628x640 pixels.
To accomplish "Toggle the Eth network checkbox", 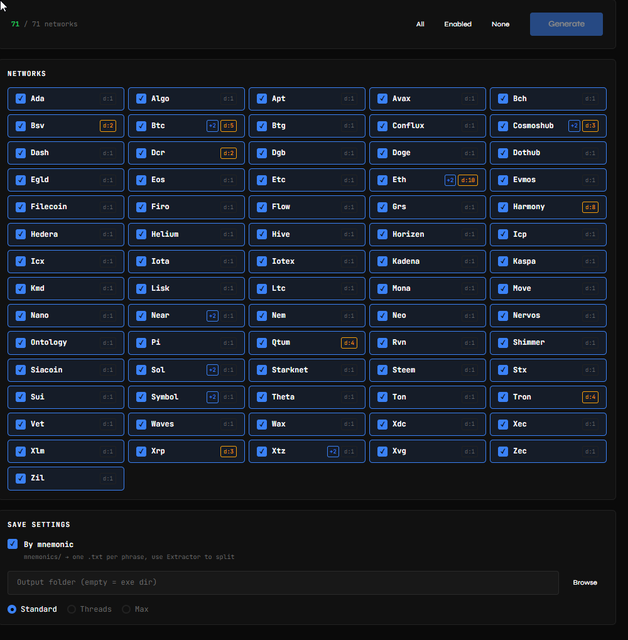I will 382,180.
